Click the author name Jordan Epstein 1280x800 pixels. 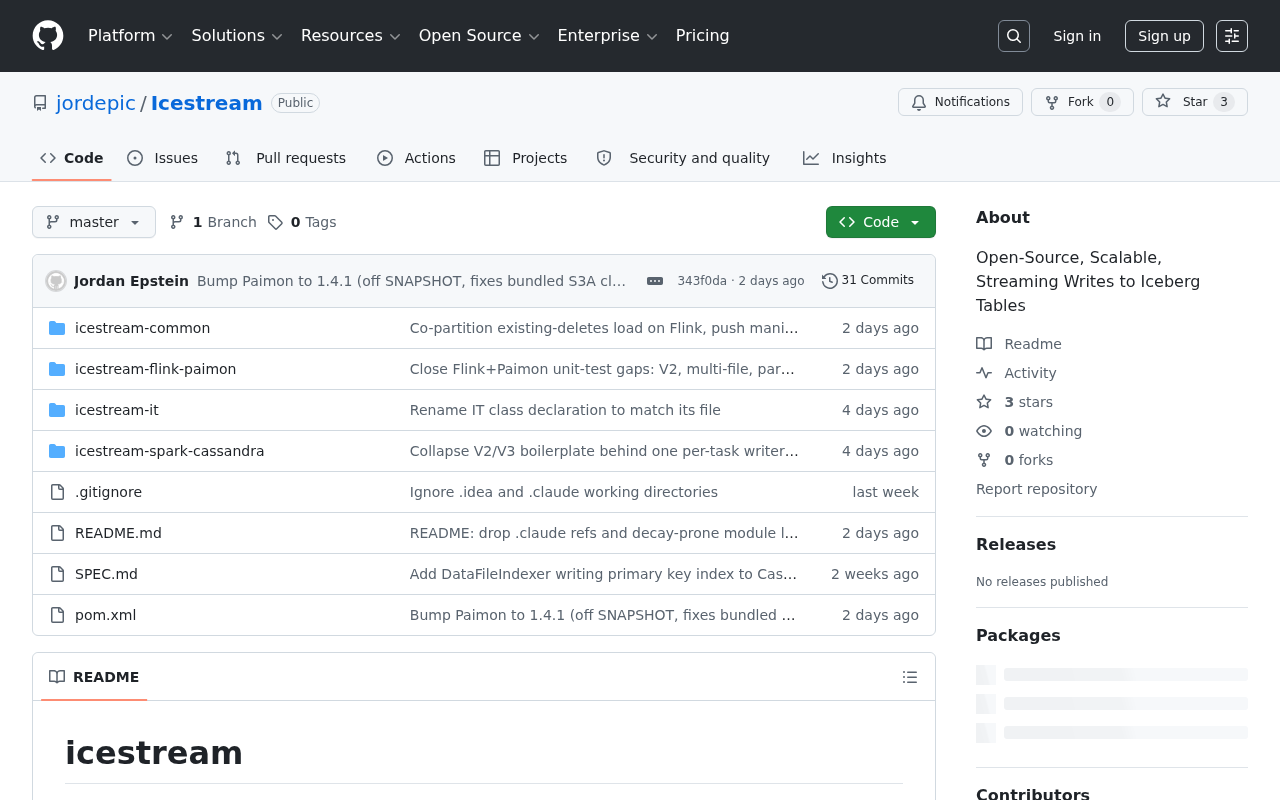[x=131, y=281]
